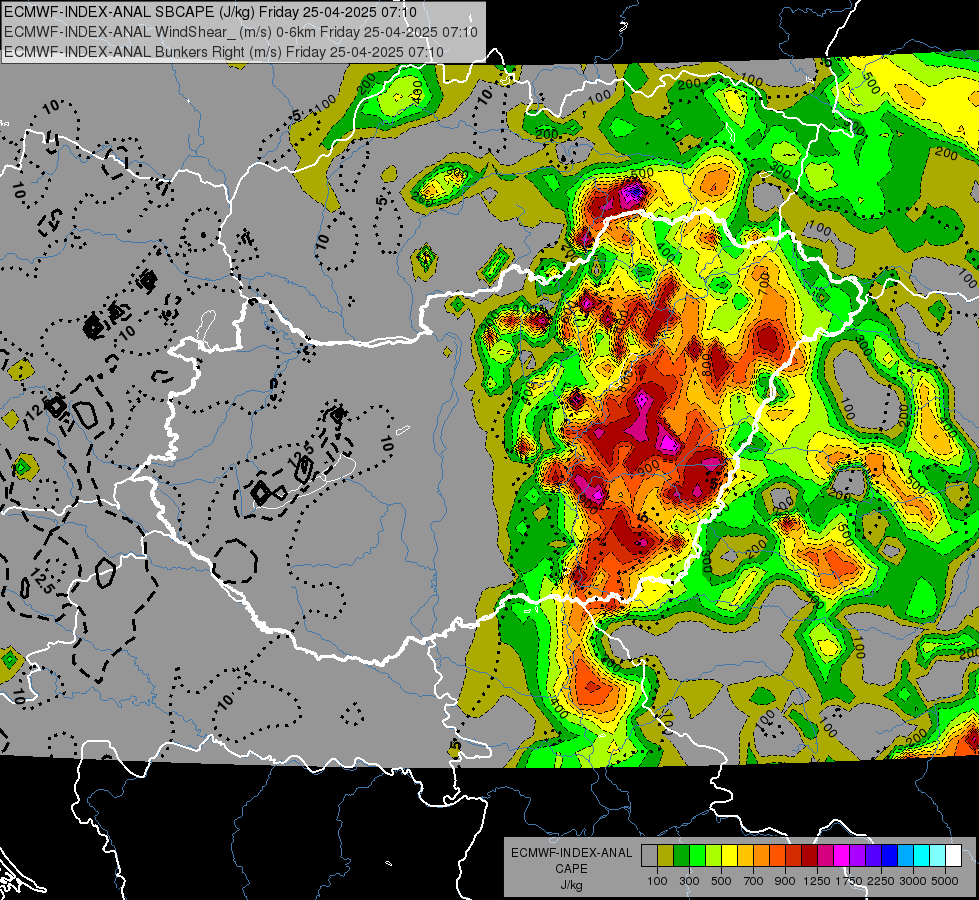The height and width of the screenshot is (900, 979).
Task: Select the purple swatch right of 1750 tick
Action: click(858, 855)
